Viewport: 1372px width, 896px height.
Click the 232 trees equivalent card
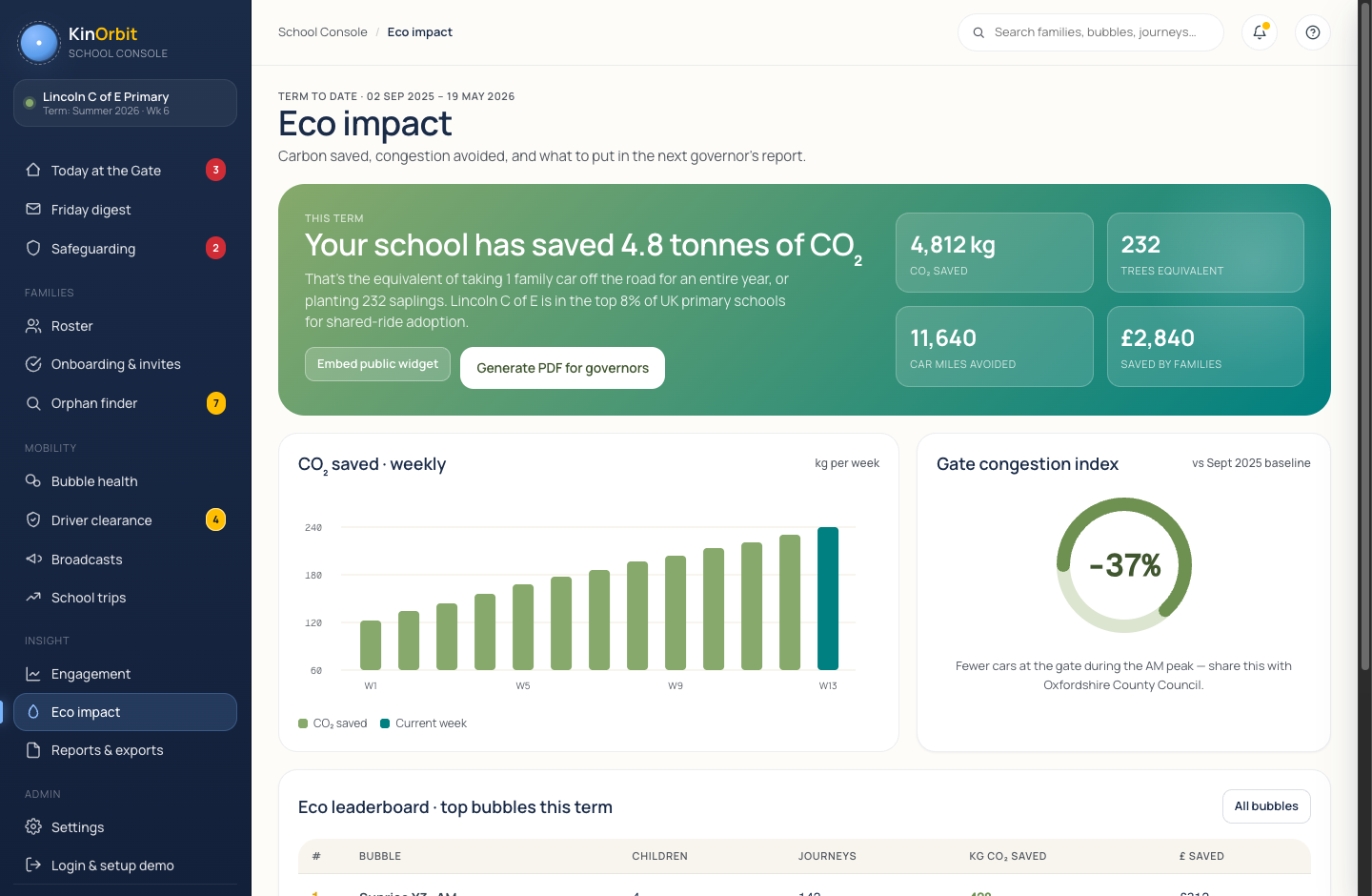coord(1205,253)
